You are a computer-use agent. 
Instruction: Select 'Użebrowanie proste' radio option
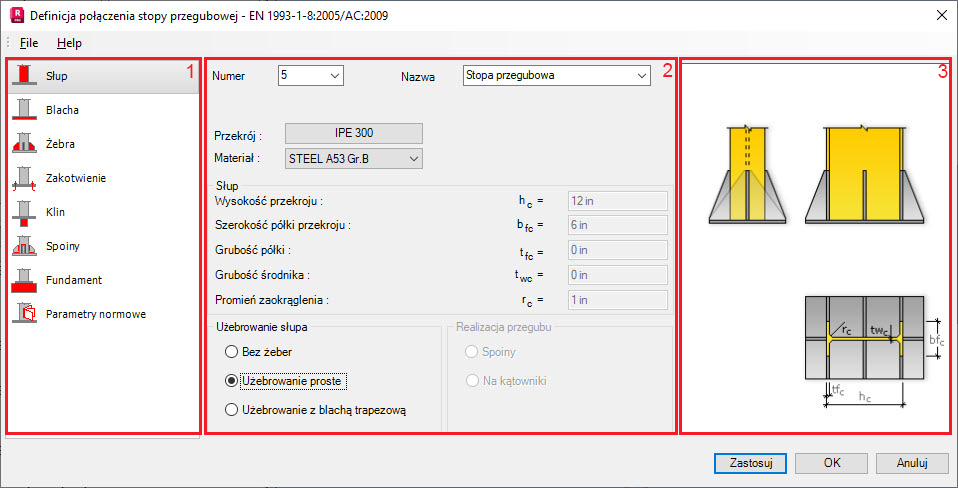231,381
